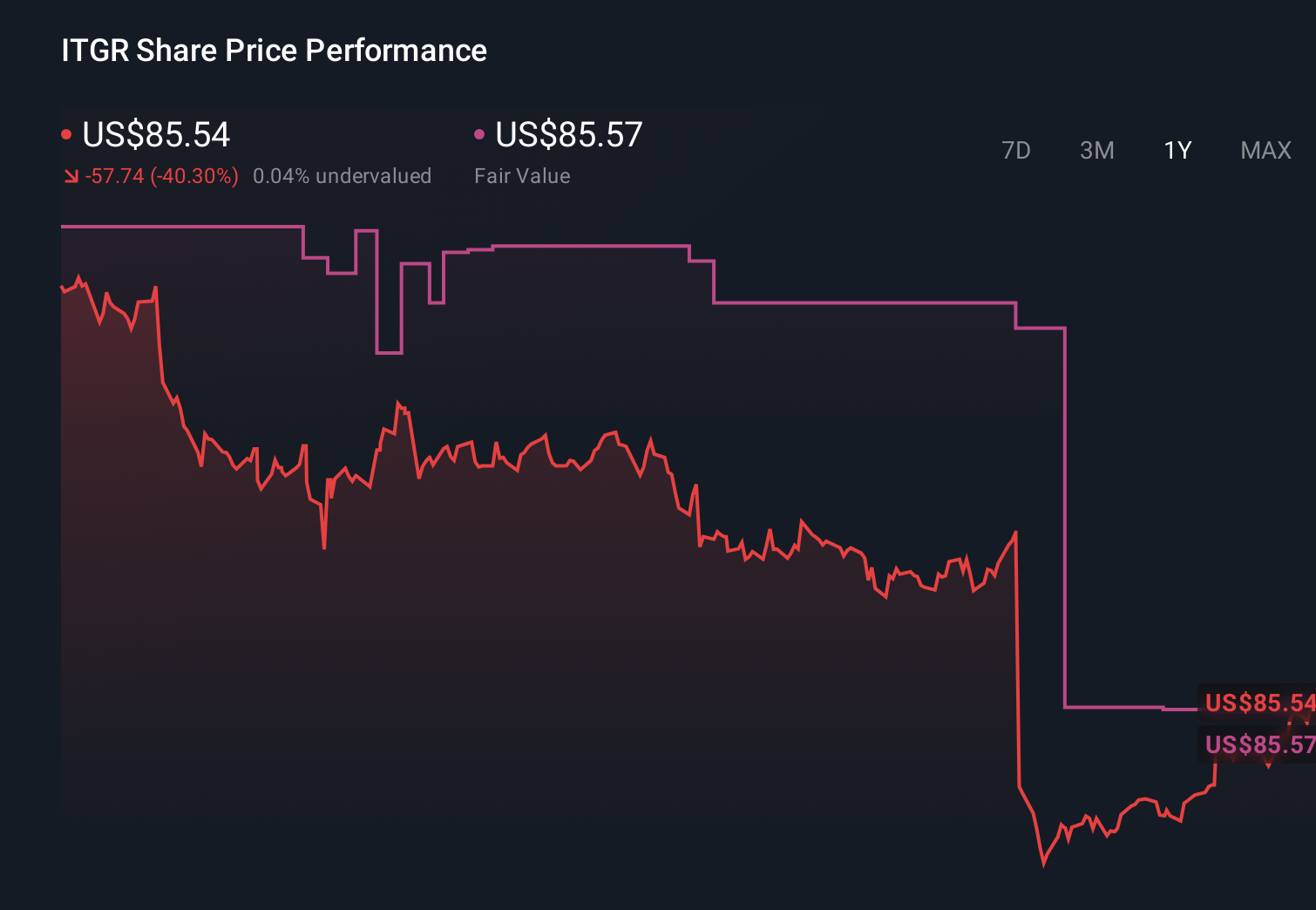Click the downward trend arrow icon
The height and width of the screenshot is (910, 1316).
click(71, 175)
